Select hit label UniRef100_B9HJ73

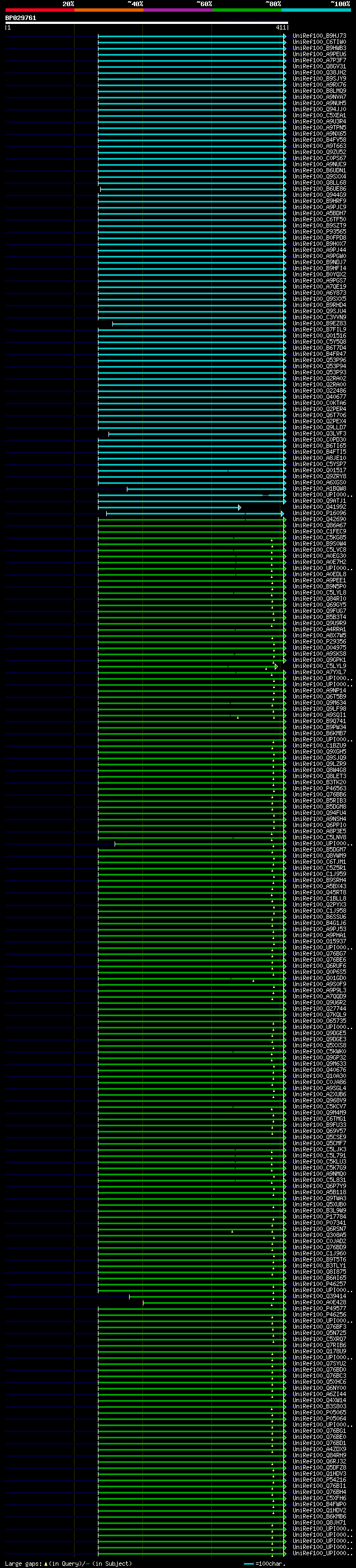point(319,36)
